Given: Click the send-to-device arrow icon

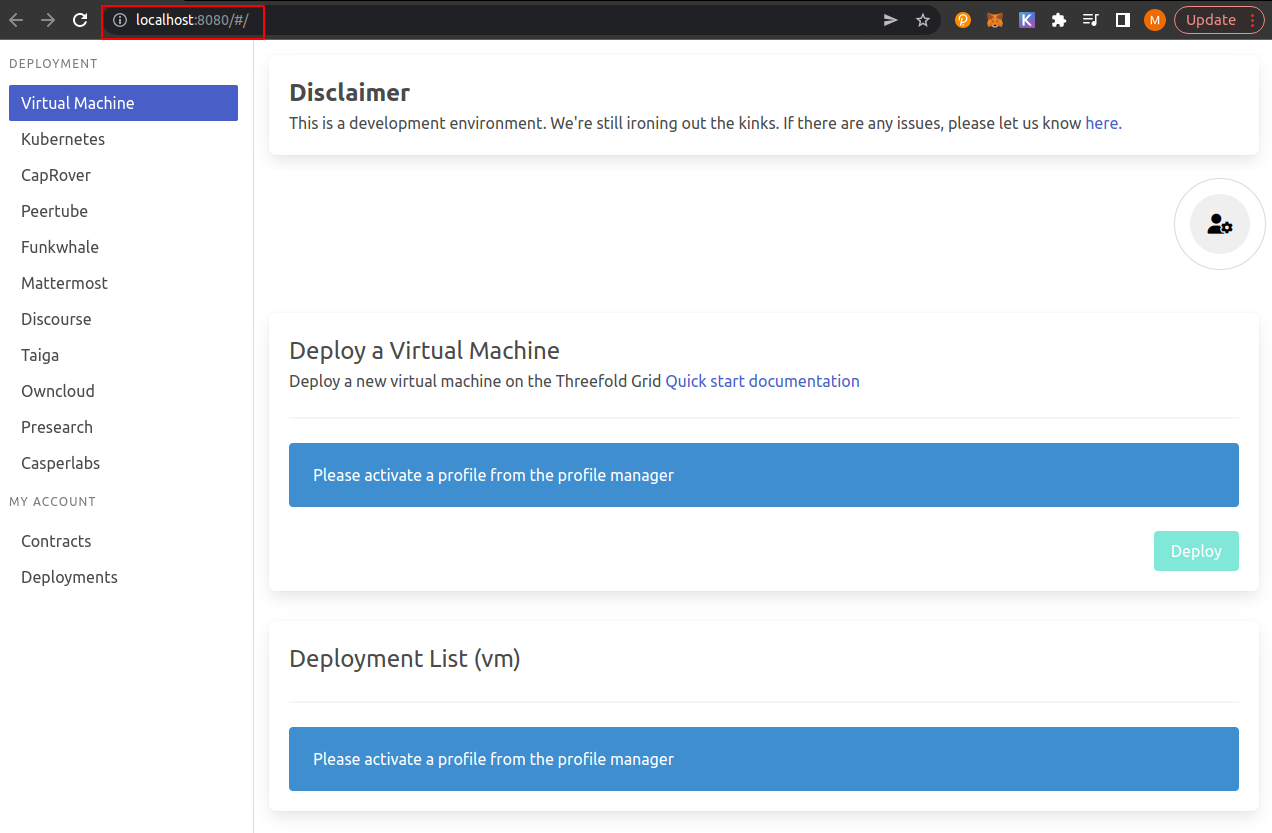Looking at the screenshot, I should coord(890,19).
